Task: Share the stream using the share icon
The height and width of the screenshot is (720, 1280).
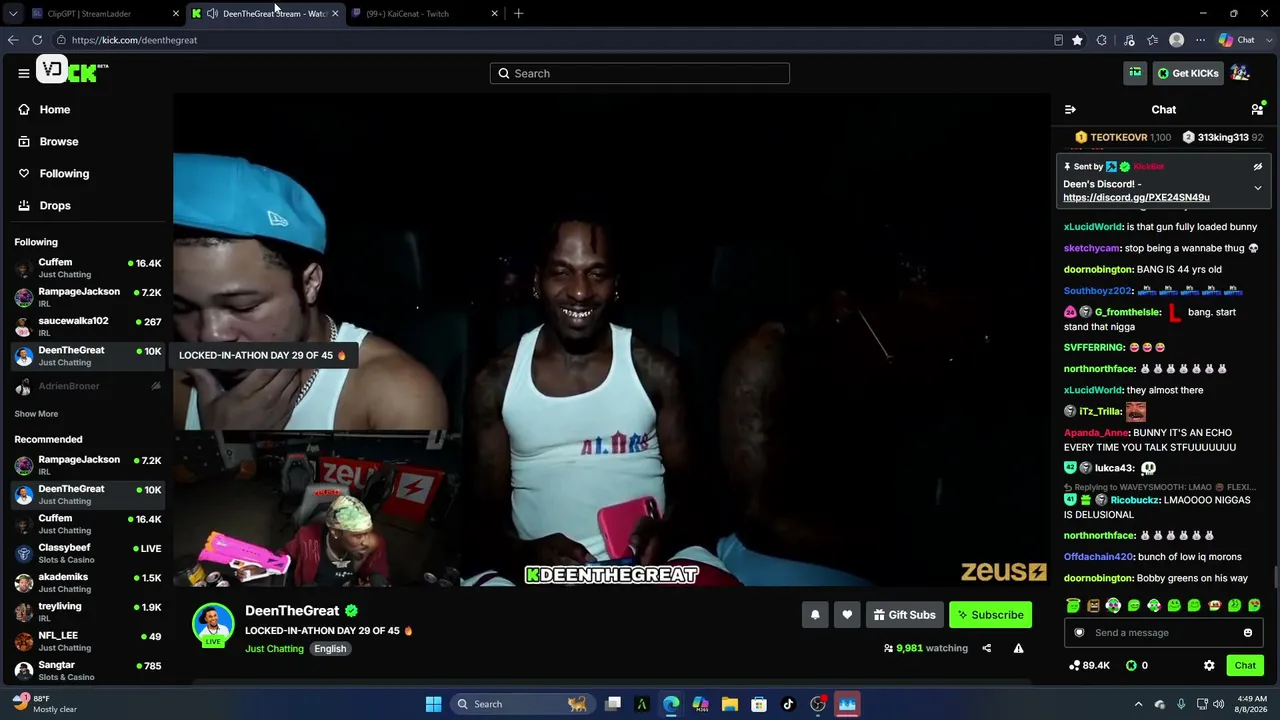Action: coord(986,648)
